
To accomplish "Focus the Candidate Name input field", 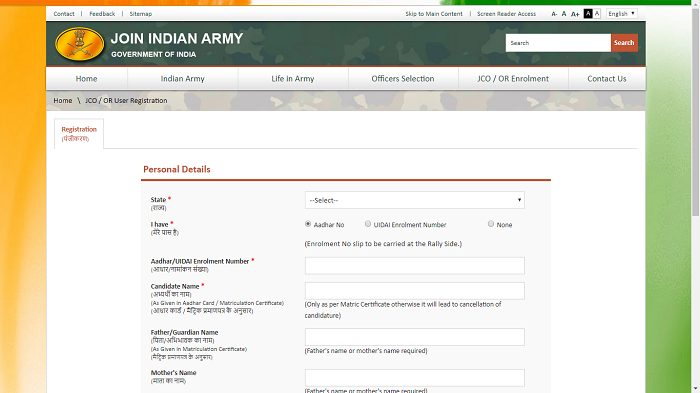I will [415, 291].
